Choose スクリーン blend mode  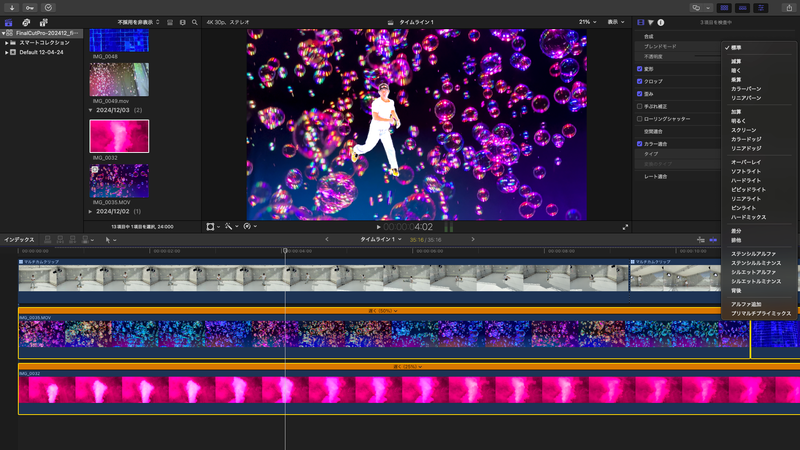tap(743, 130)
